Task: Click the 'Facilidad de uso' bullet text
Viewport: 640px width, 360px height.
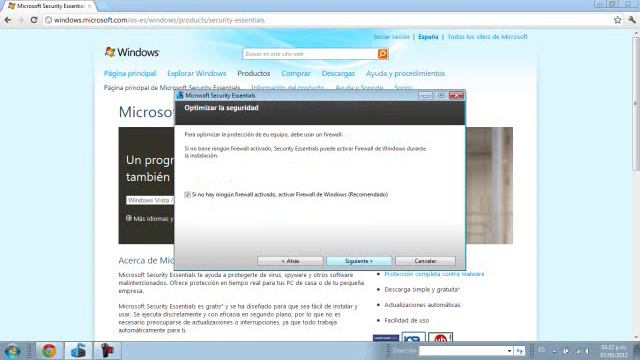Action: click(x=407, y=320)
